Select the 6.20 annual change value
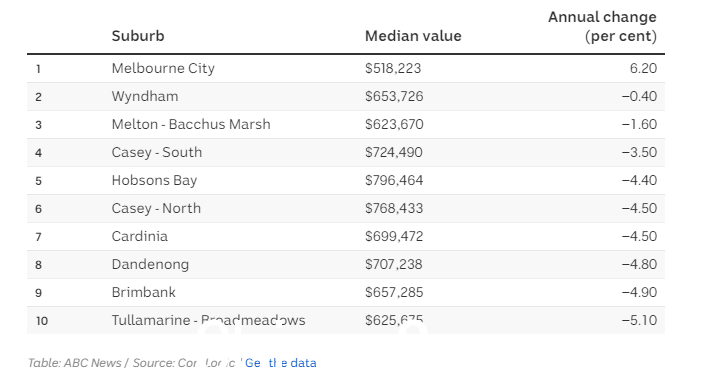Image resolution: width=703 pixels, height=379 pixels. [x=643, y=68]
